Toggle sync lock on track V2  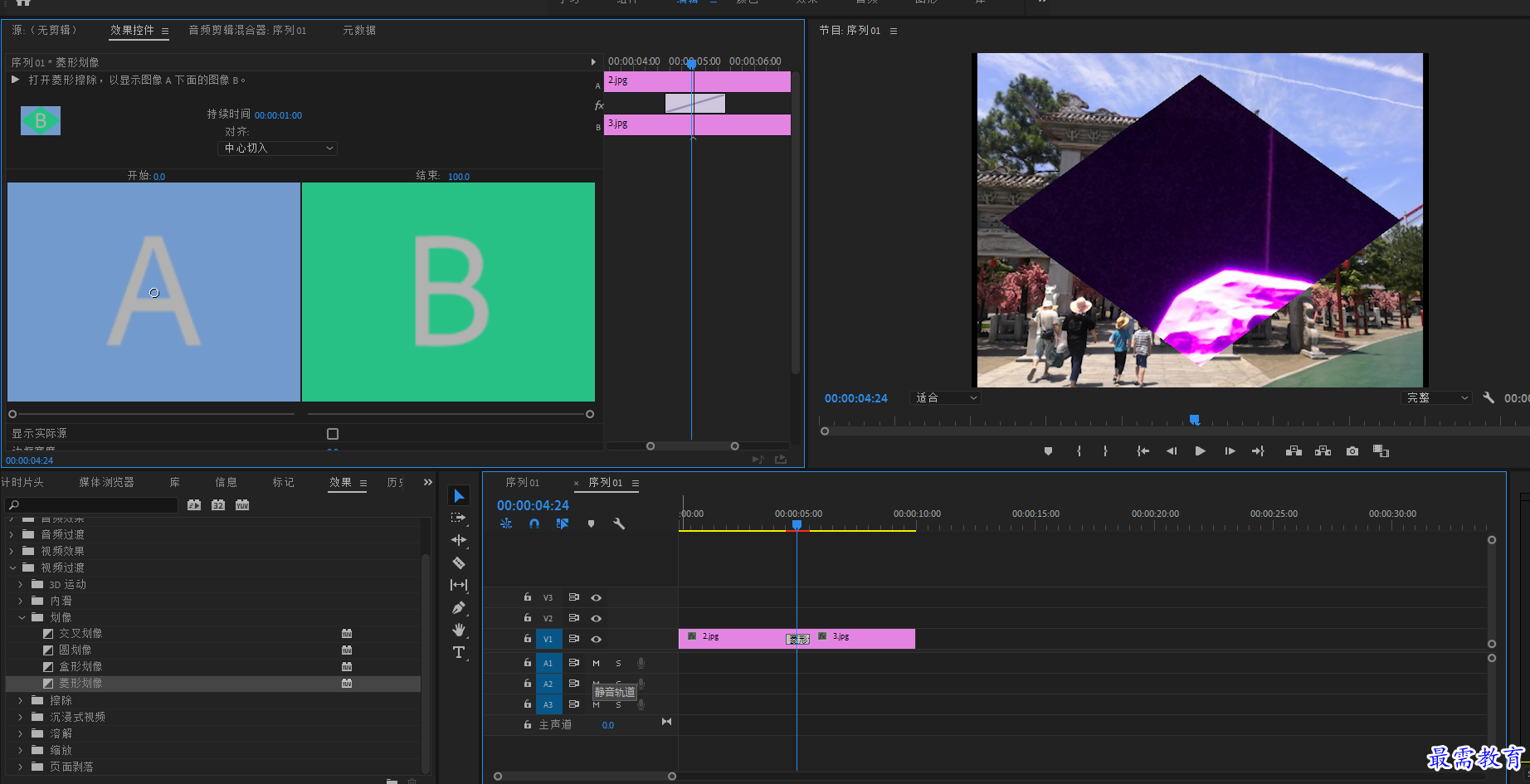click(x=573, y=618)
